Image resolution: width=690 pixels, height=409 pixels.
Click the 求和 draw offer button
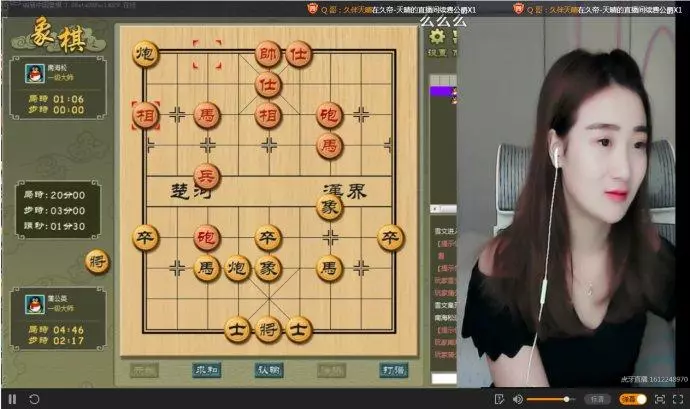click(206, 370)
